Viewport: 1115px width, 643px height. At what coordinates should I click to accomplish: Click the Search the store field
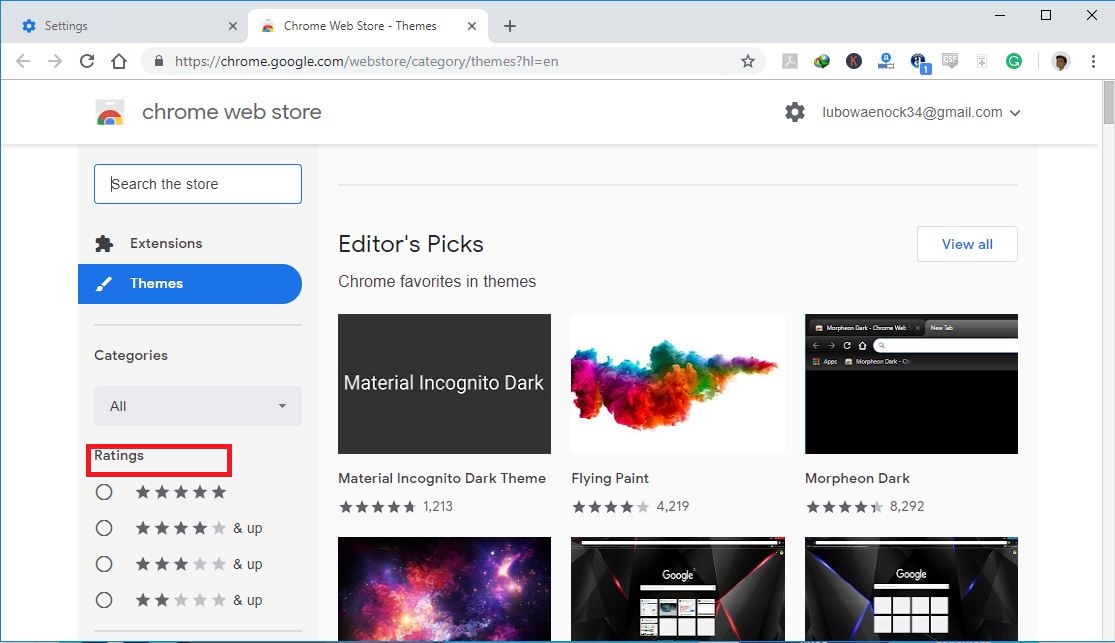[x=197, y=184]
